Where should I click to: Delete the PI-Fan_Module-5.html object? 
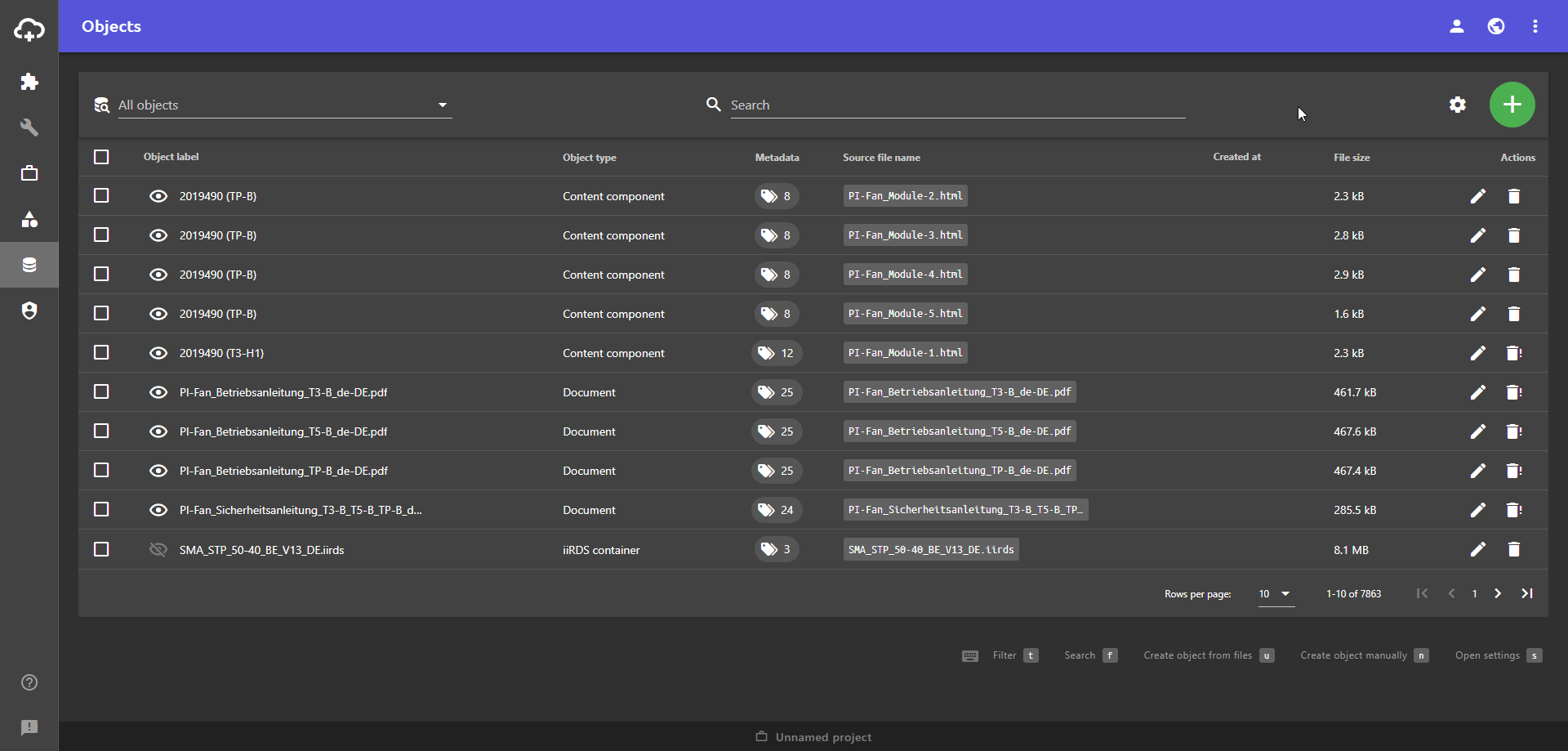[1514, 314]
